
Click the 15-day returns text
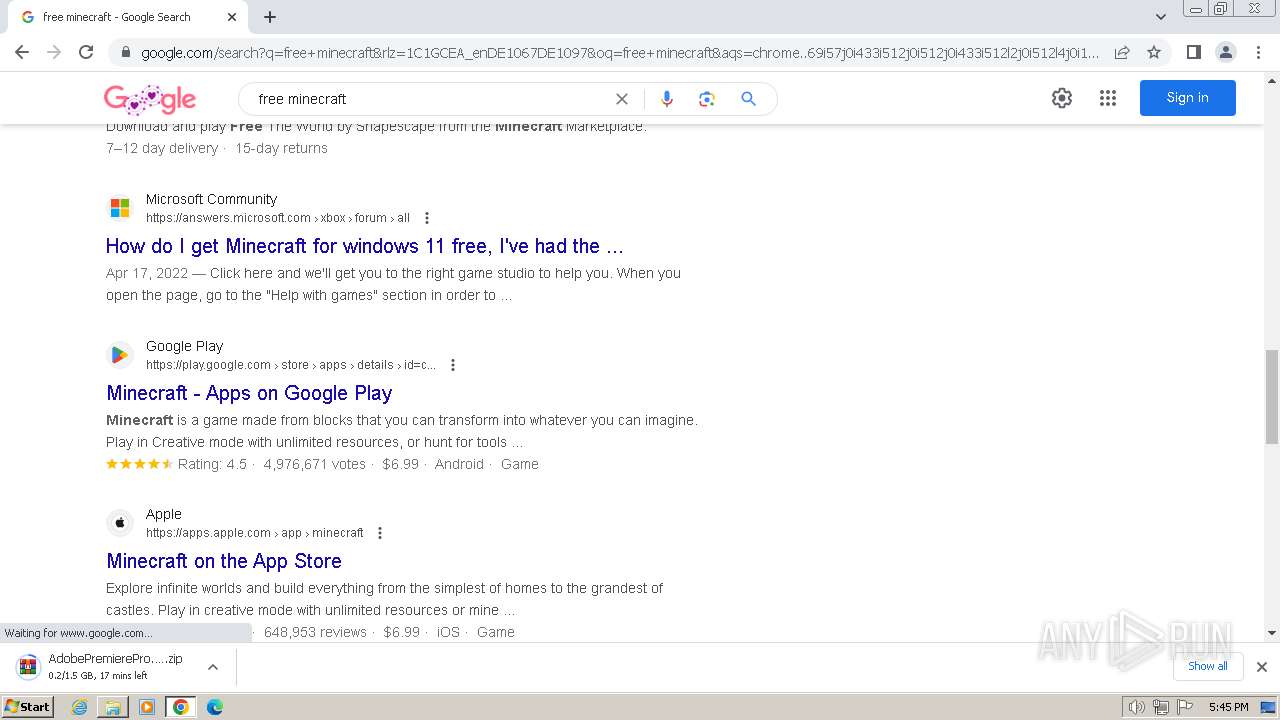tap(281, 148)
